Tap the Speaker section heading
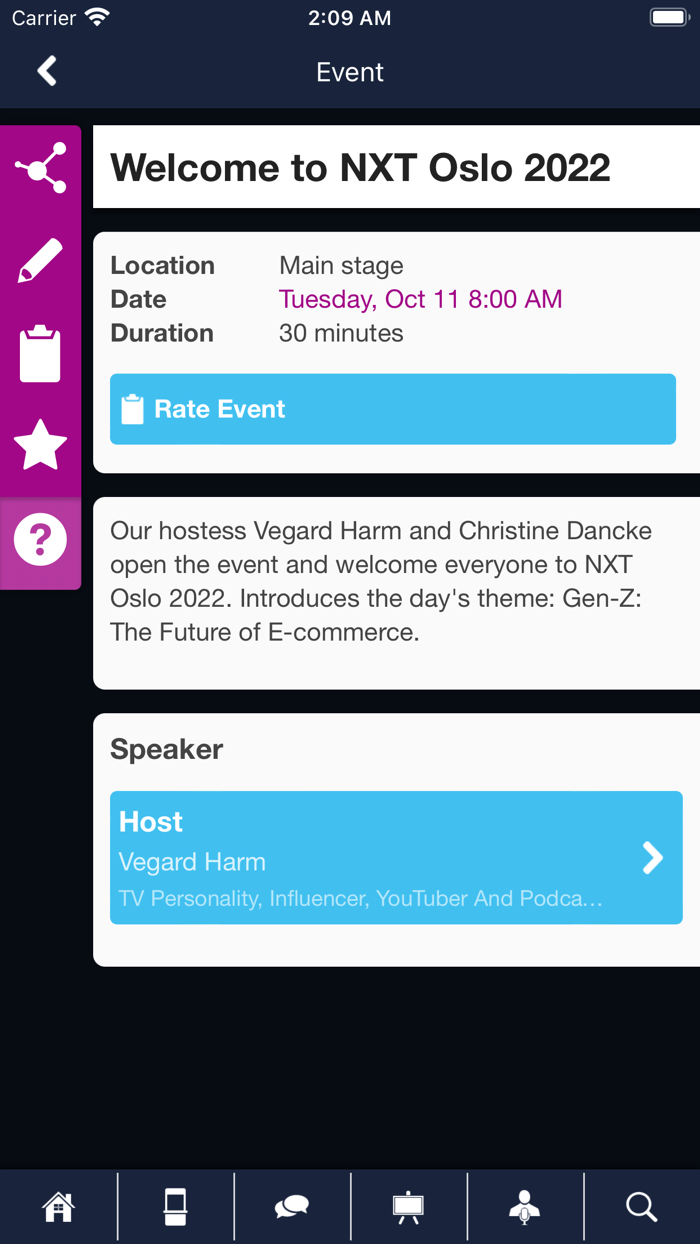700x1244 pixels. point(167,749)
